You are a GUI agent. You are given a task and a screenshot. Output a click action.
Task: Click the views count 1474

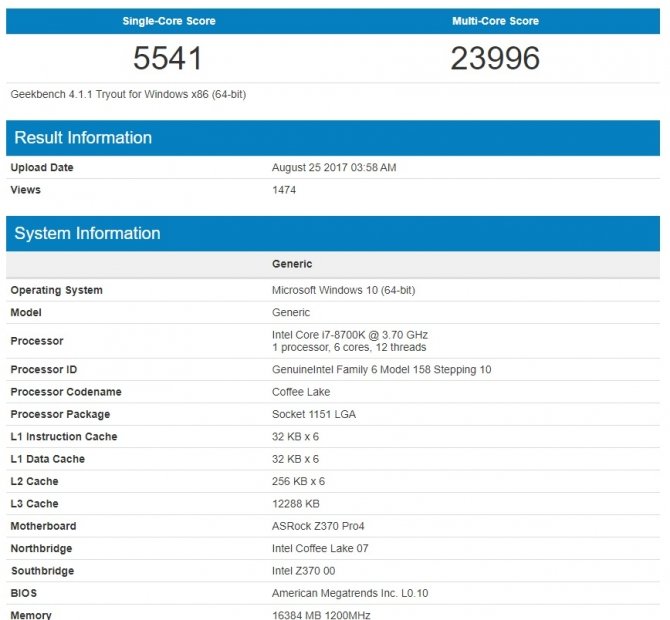click(284, 190)
